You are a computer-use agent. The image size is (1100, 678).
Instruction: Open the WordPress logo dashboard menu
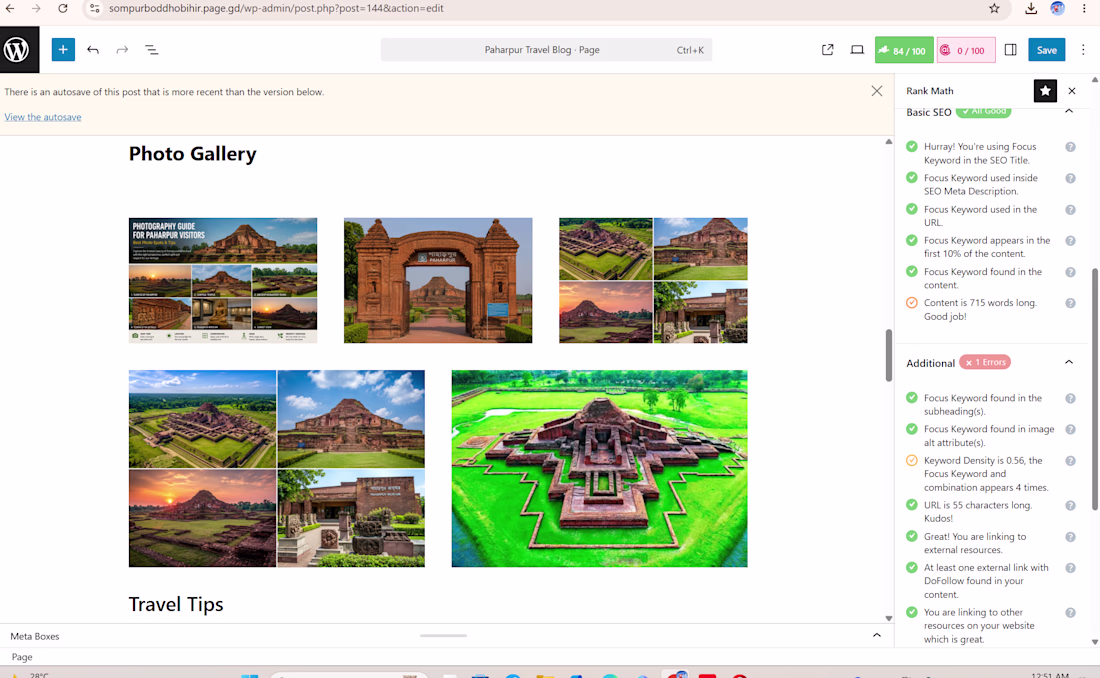click(x=19, y=50)
